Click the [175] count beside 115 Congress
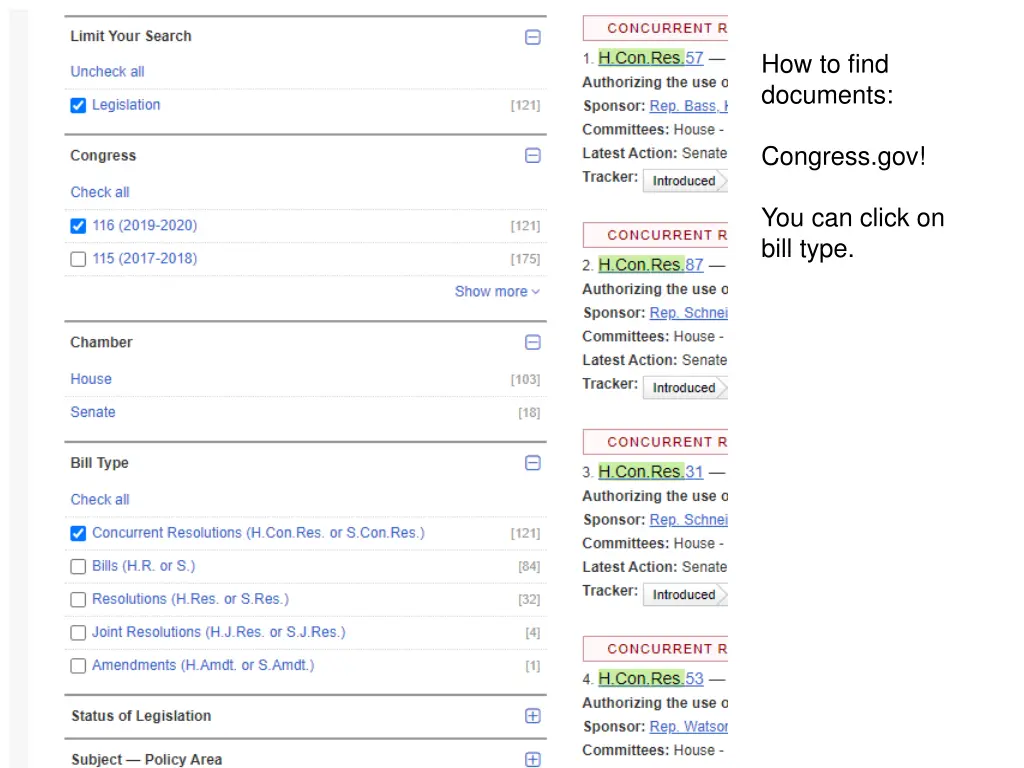1024x768 pixels. [x=525, y=259]
